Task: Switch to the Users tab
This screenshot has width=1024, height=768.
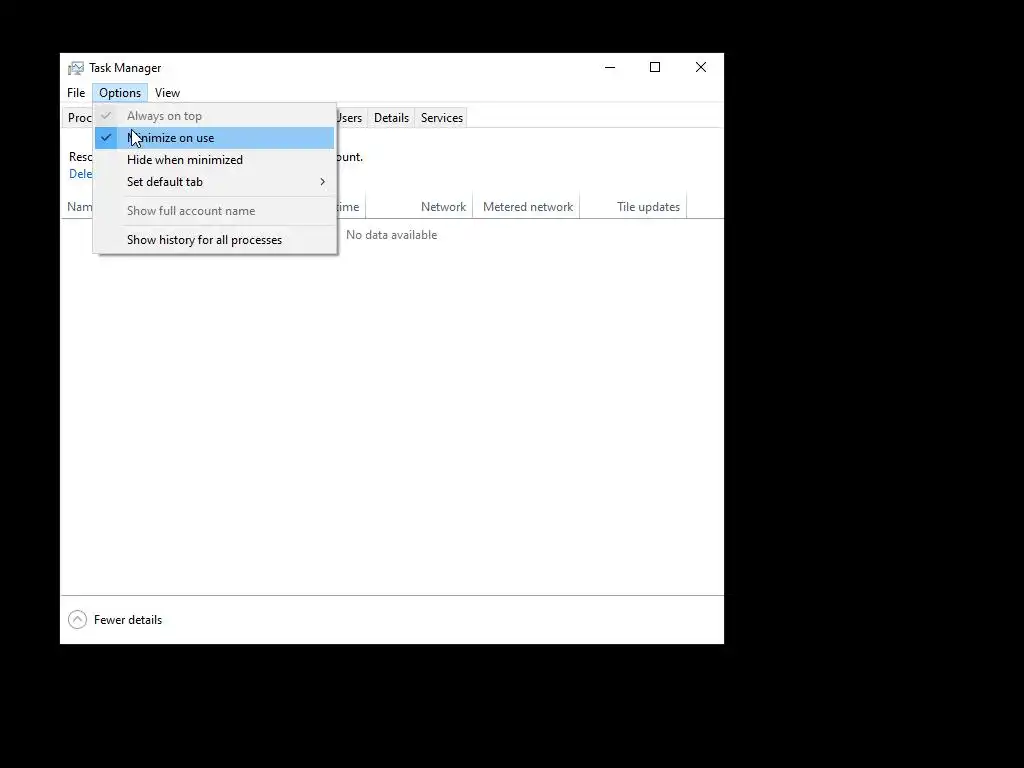Action: (x=350, y=118)
